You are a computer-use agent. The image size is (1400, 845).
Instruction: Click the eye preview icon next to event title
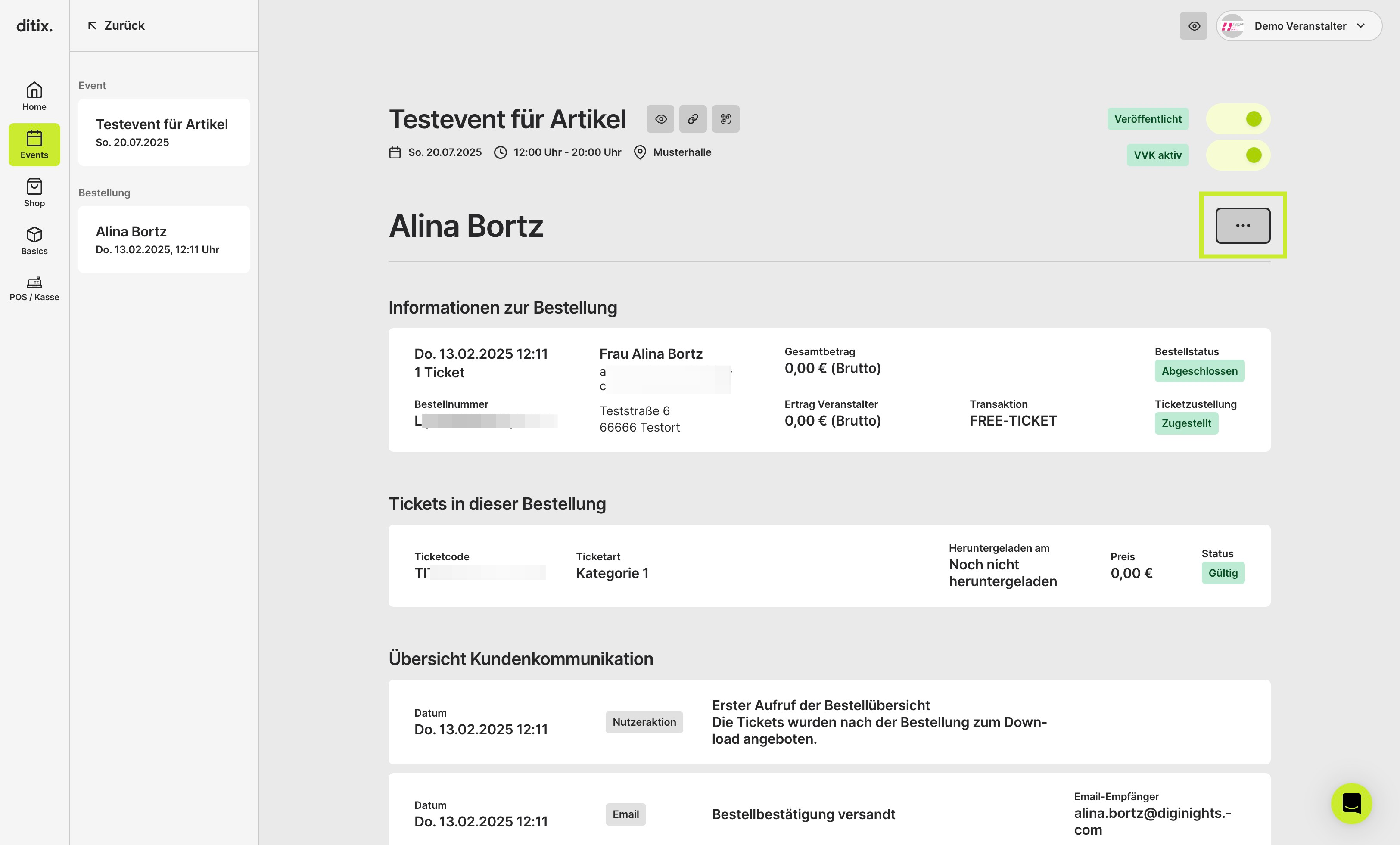tap(660, 119)
